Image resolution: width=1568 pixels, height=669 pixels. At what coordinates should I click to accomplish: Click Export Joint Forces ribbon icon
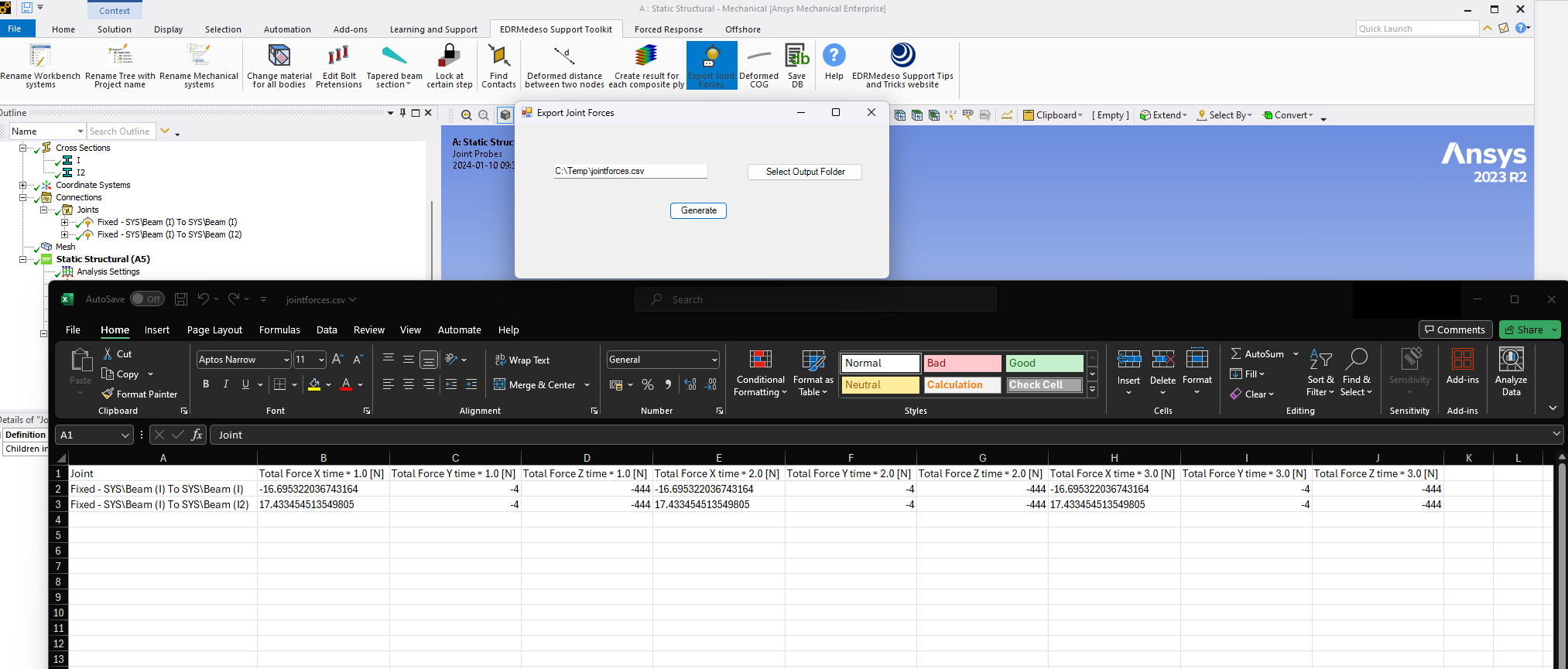pyautogui.click(x=711, y=66)
